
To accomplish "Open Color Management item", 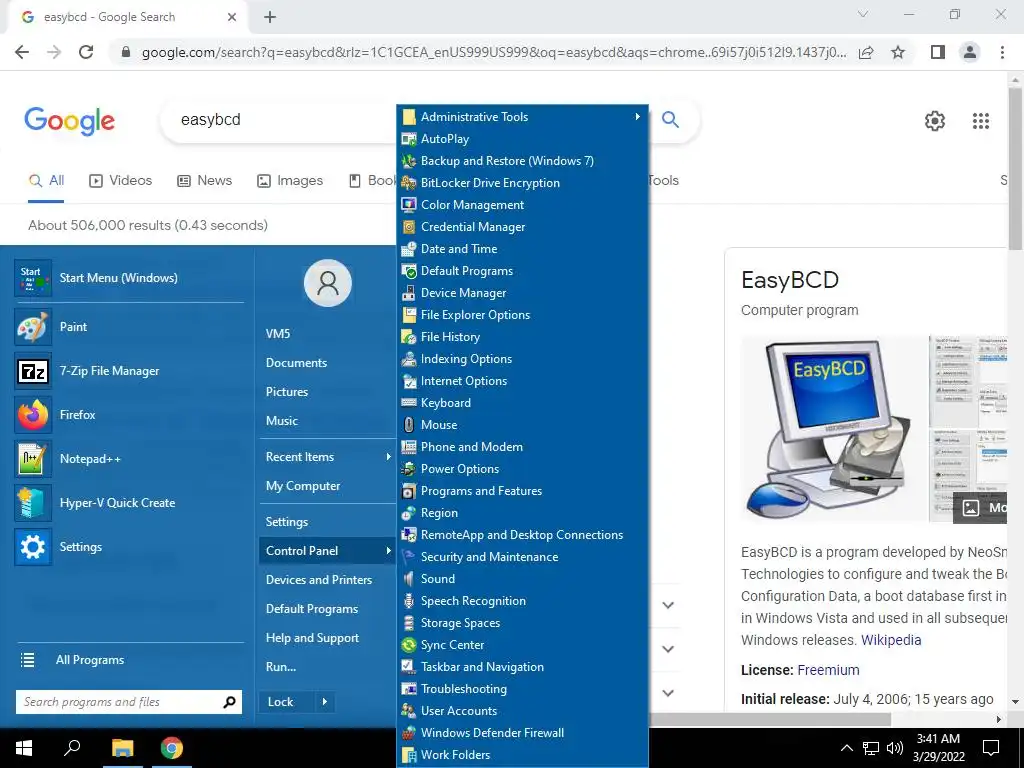I will pyautogui.click(x=522, y=205).
